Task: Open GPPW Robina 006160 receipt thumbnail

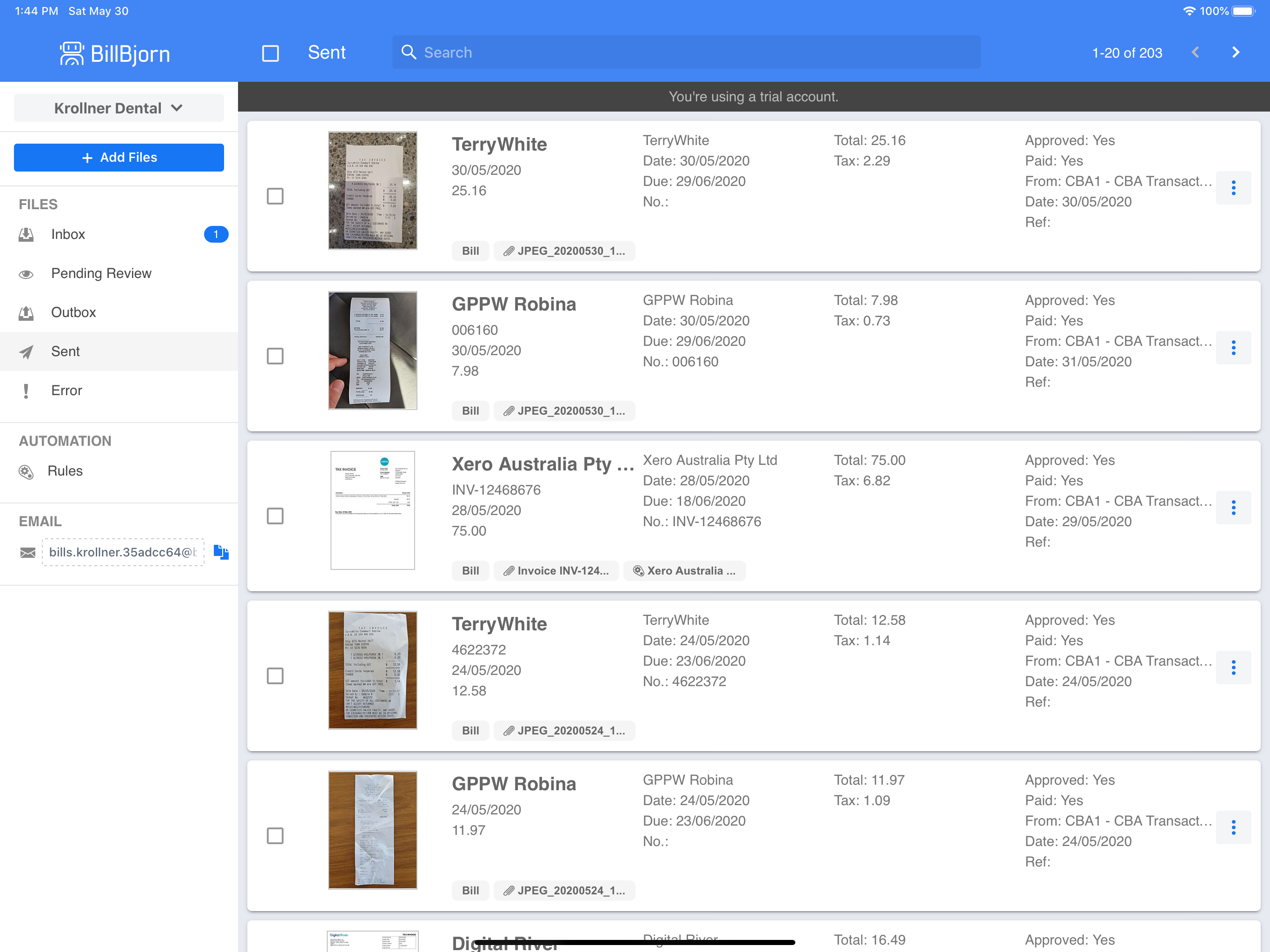Action: coord(373,350)
